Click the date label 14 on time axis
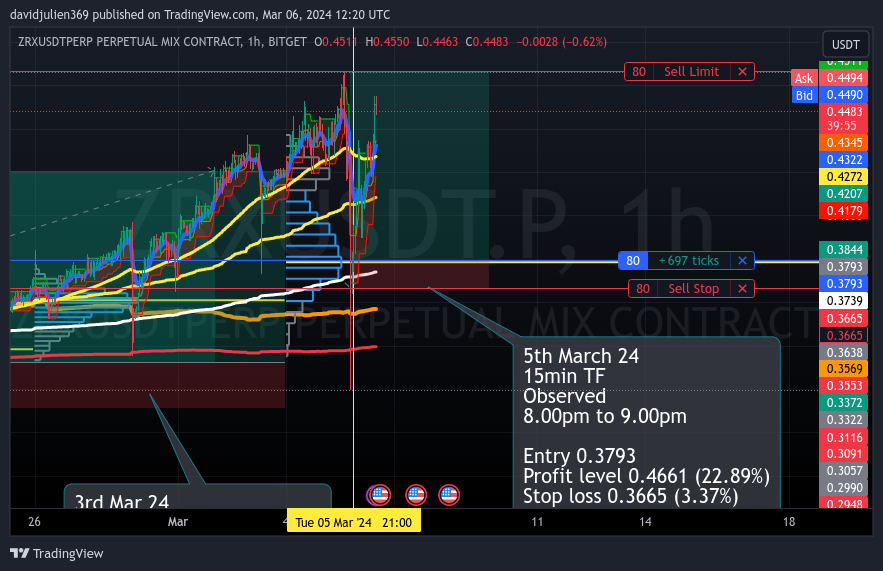883x571 pixels. (645, 521)
